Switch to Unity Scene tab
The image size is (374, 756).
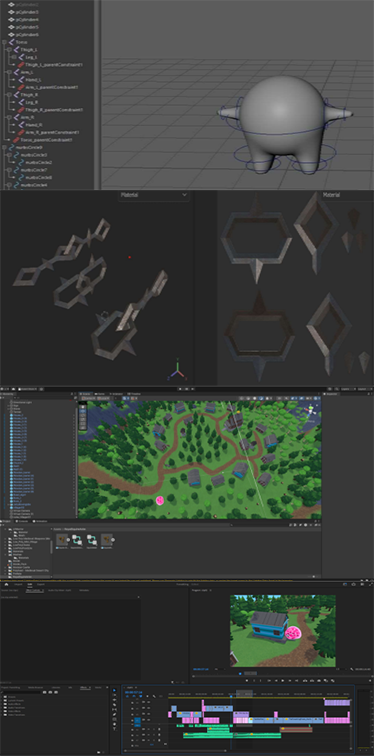(85, 394)
